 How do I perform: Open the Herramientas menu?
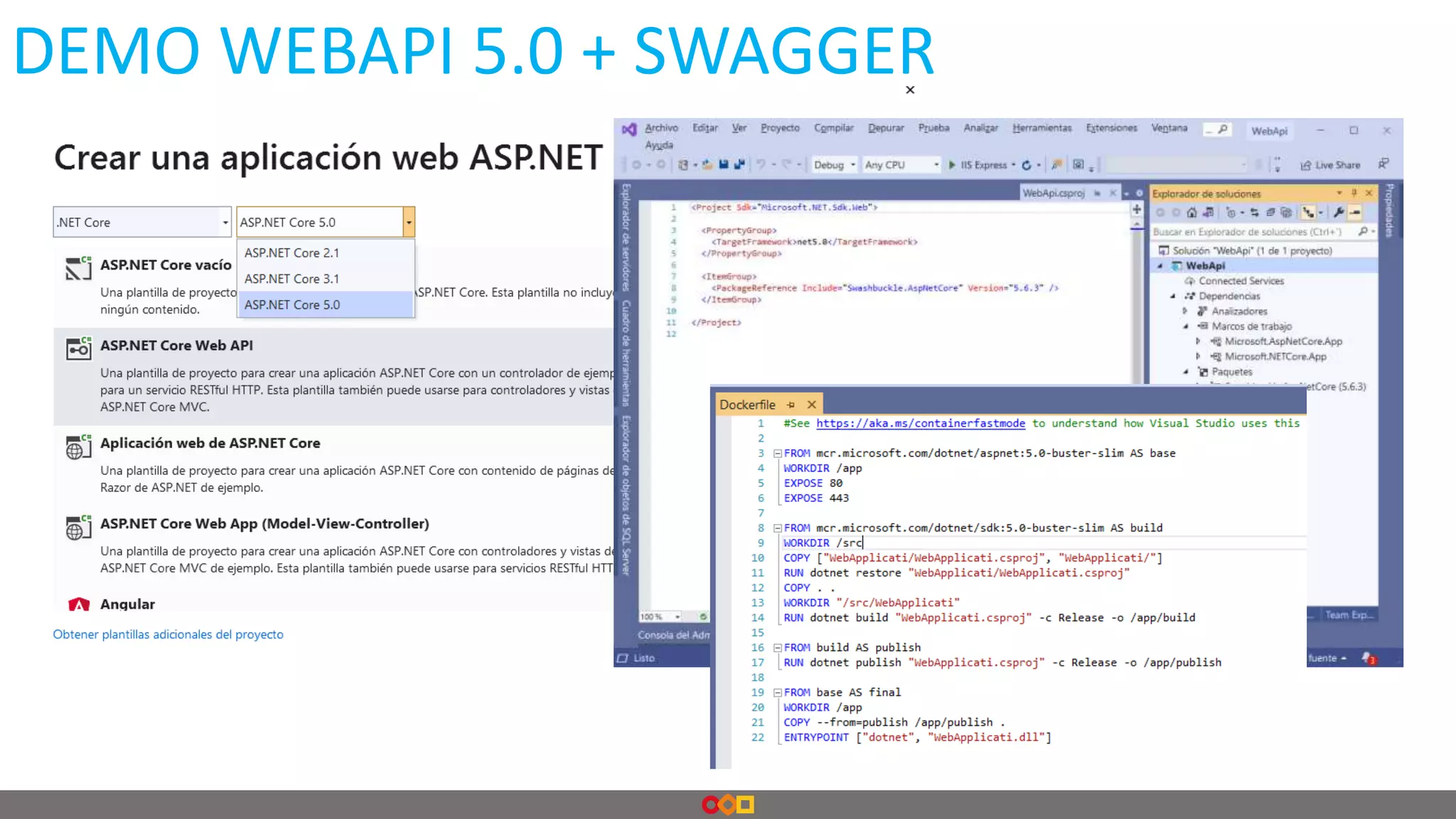click(x=1042, y=128)
